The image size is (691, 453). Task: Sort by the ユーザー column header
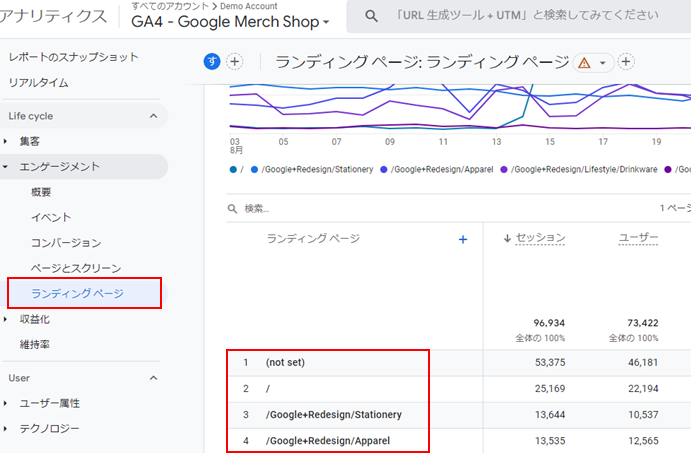point(638,238)
